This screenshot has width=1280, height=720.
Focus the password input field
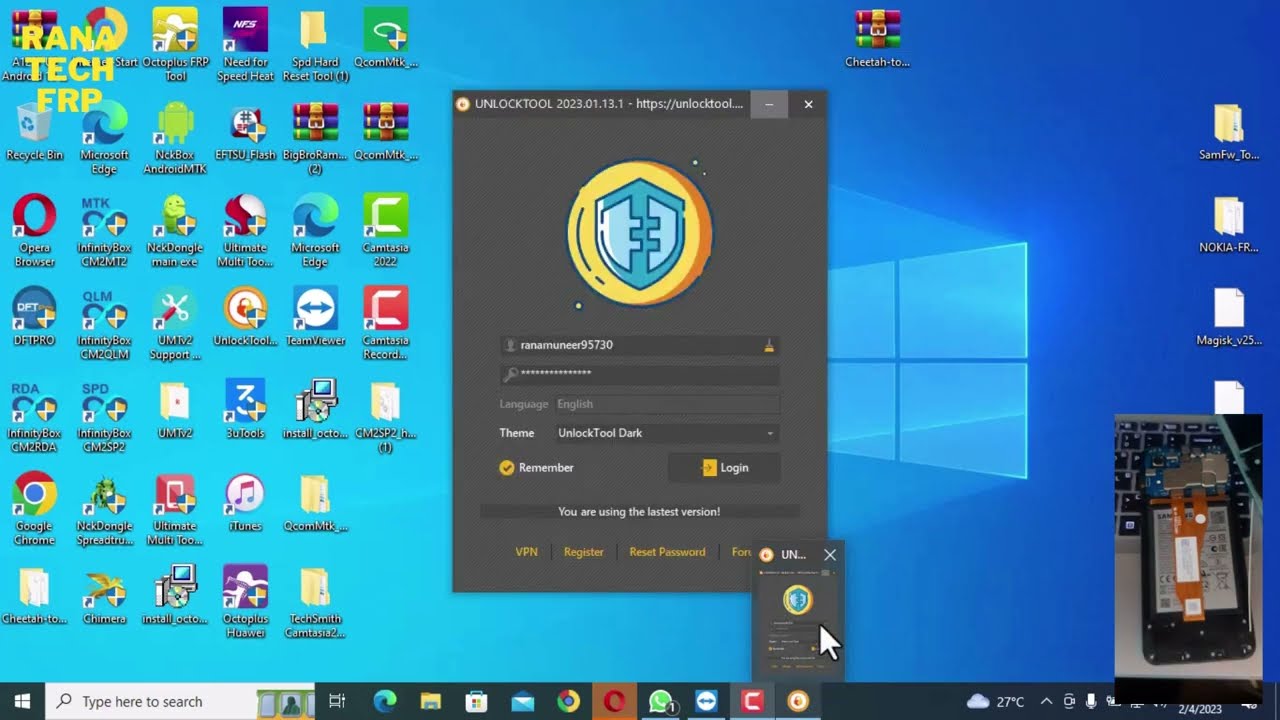pyautogui.click(x=640, y=374)
